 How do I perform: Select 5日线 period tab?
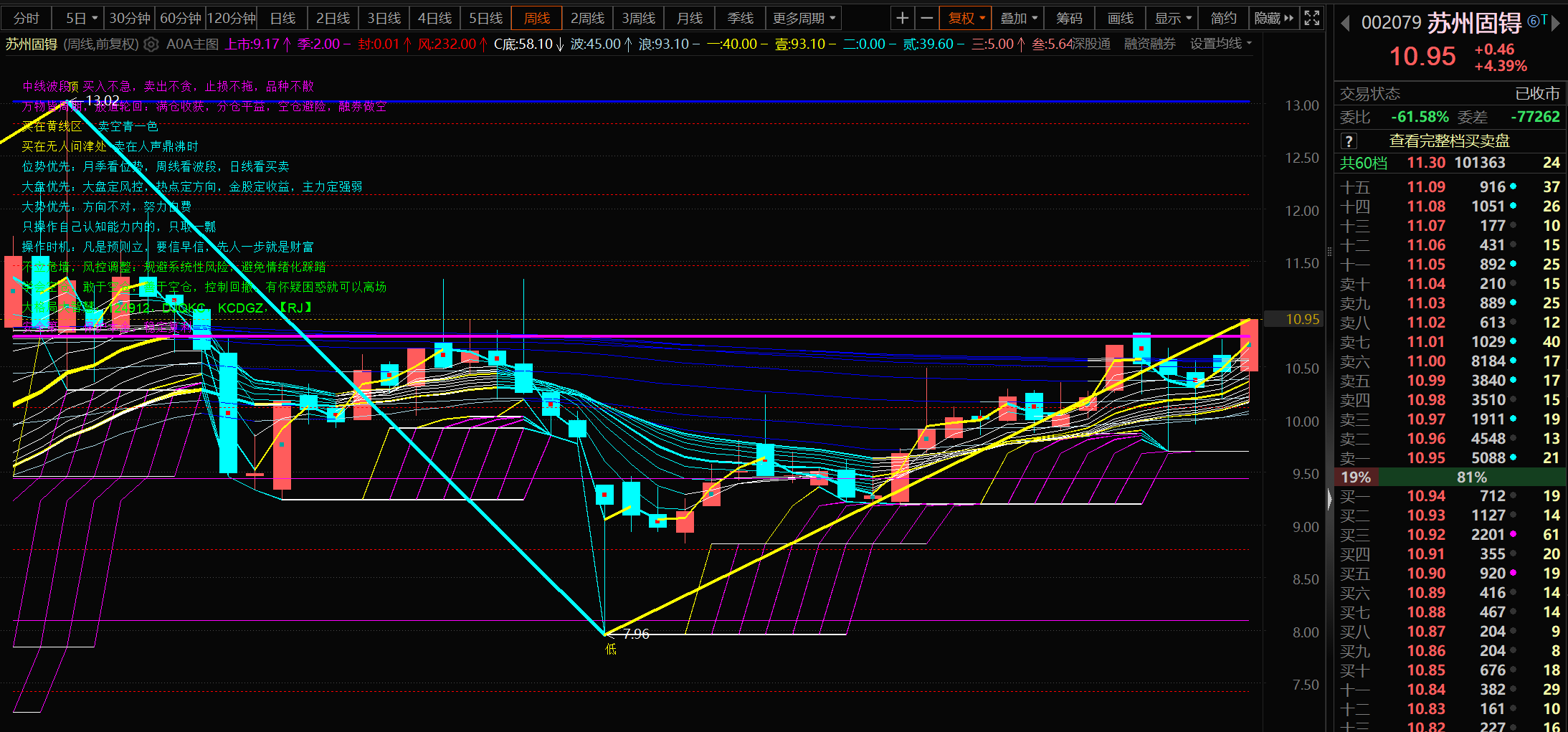pyautogui.click(x=486, y=18)
